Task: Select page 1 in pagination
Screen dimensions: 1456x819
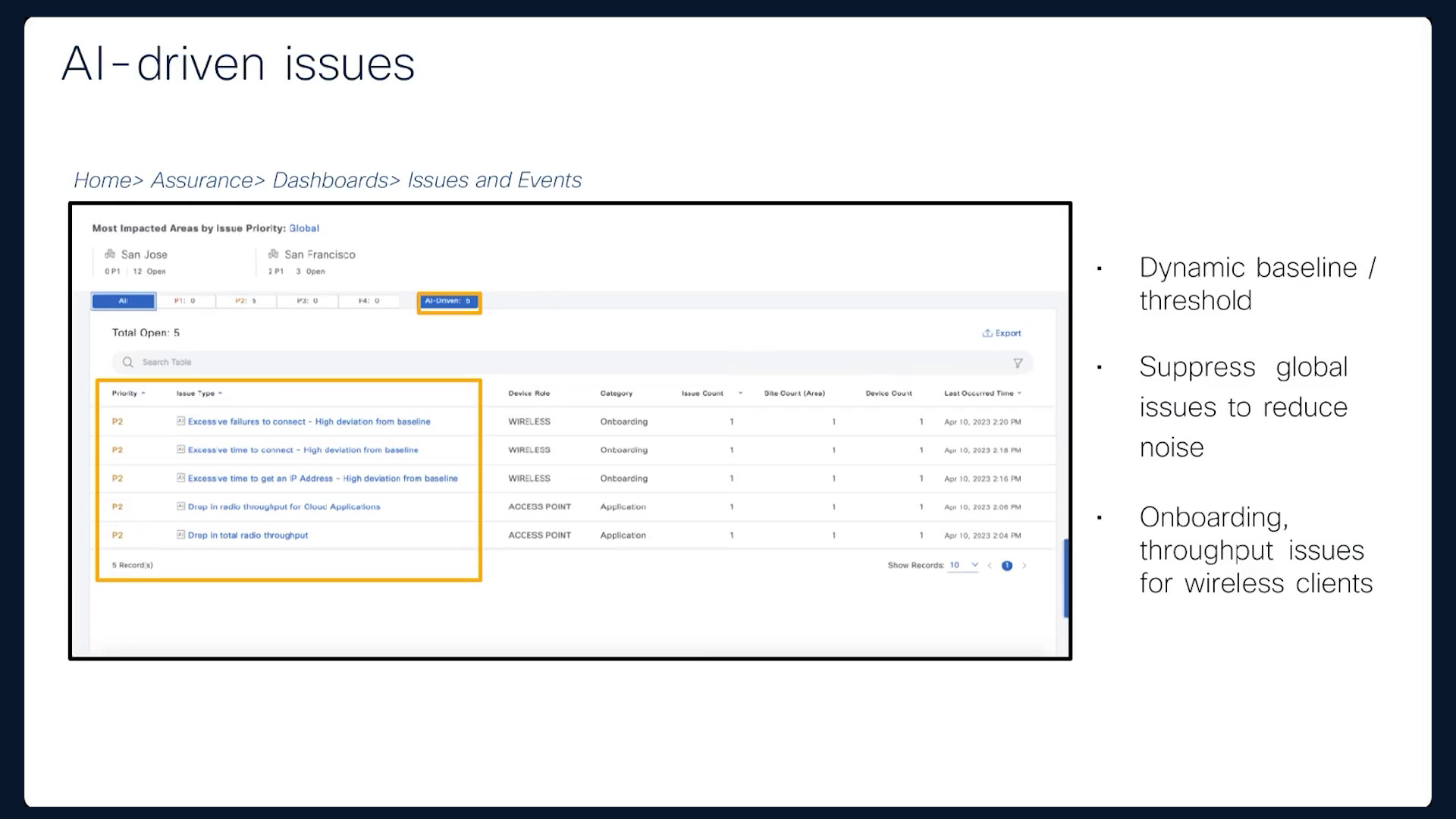Action: point(1007,566)
